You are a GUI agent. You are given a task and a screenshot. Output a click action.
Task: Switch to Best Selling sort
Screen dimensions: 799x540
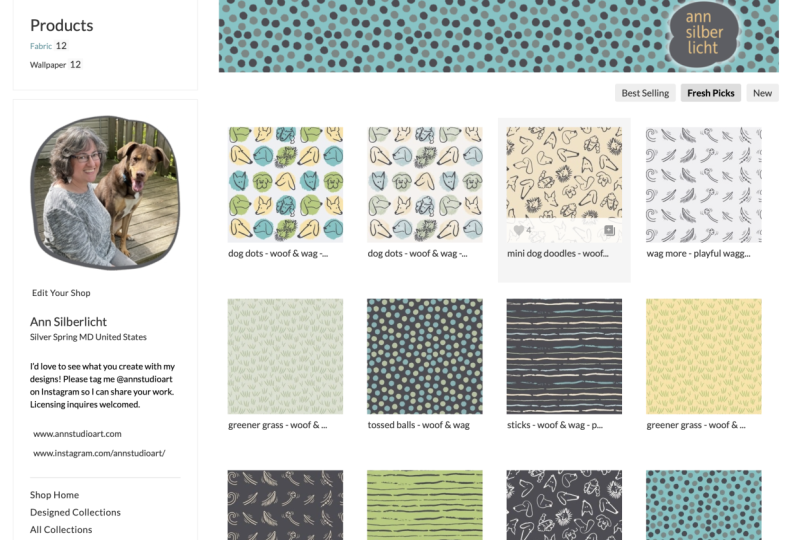pos(645,93)
